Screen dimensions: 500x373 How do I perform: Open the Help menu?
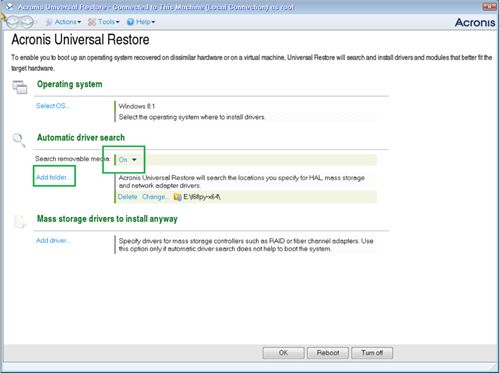pyautogui.click(x=141, y=22)
